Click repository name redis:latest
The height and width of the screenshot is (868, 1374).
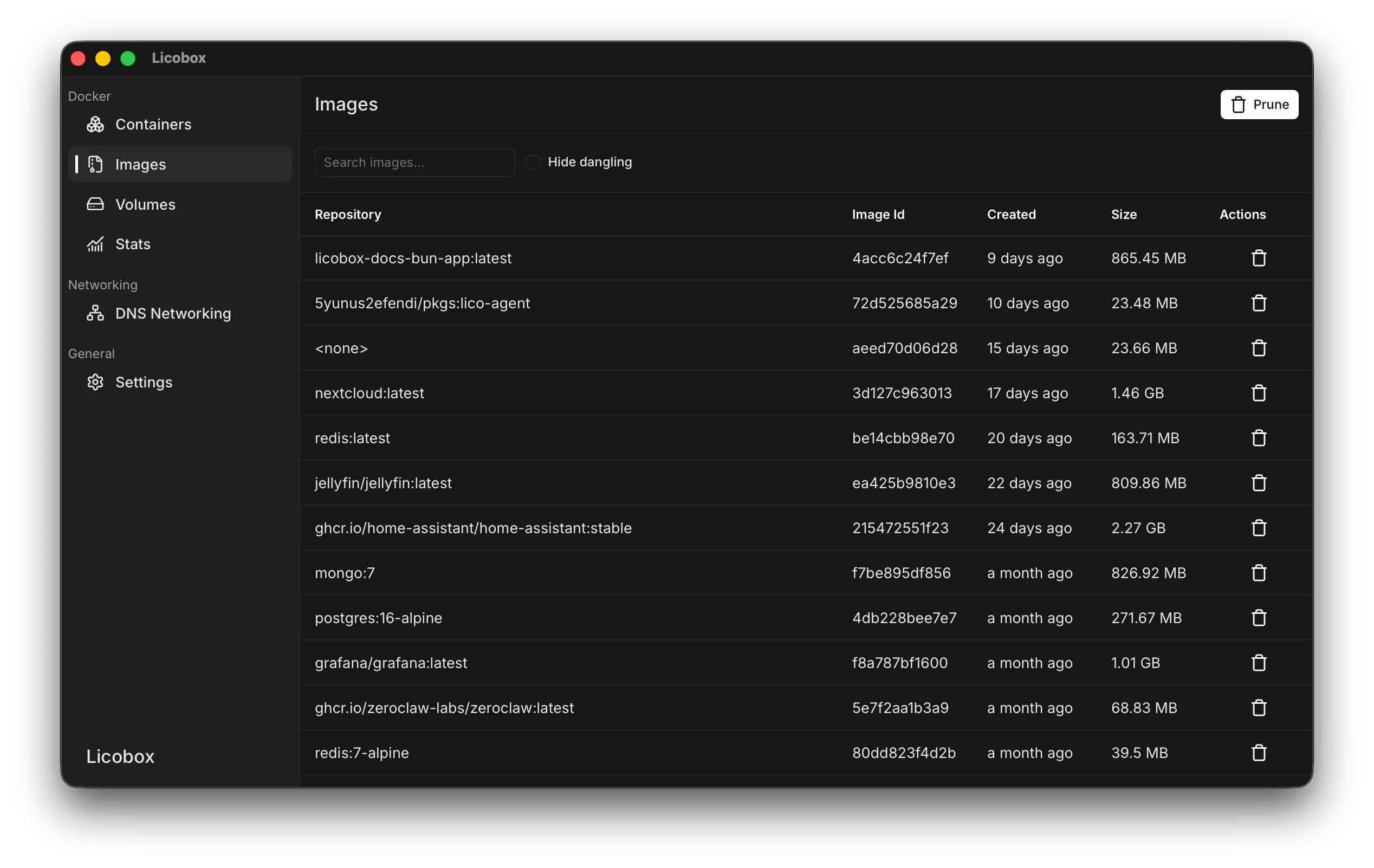[x=352, y=438]
